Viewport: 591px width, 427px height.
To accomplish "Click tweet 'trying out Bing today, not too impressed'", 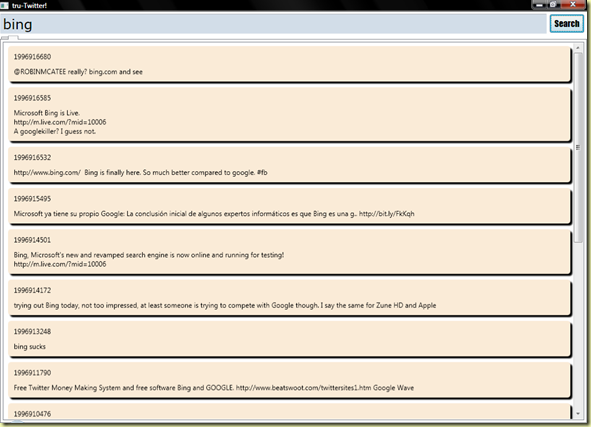I will tap(225, 305).
